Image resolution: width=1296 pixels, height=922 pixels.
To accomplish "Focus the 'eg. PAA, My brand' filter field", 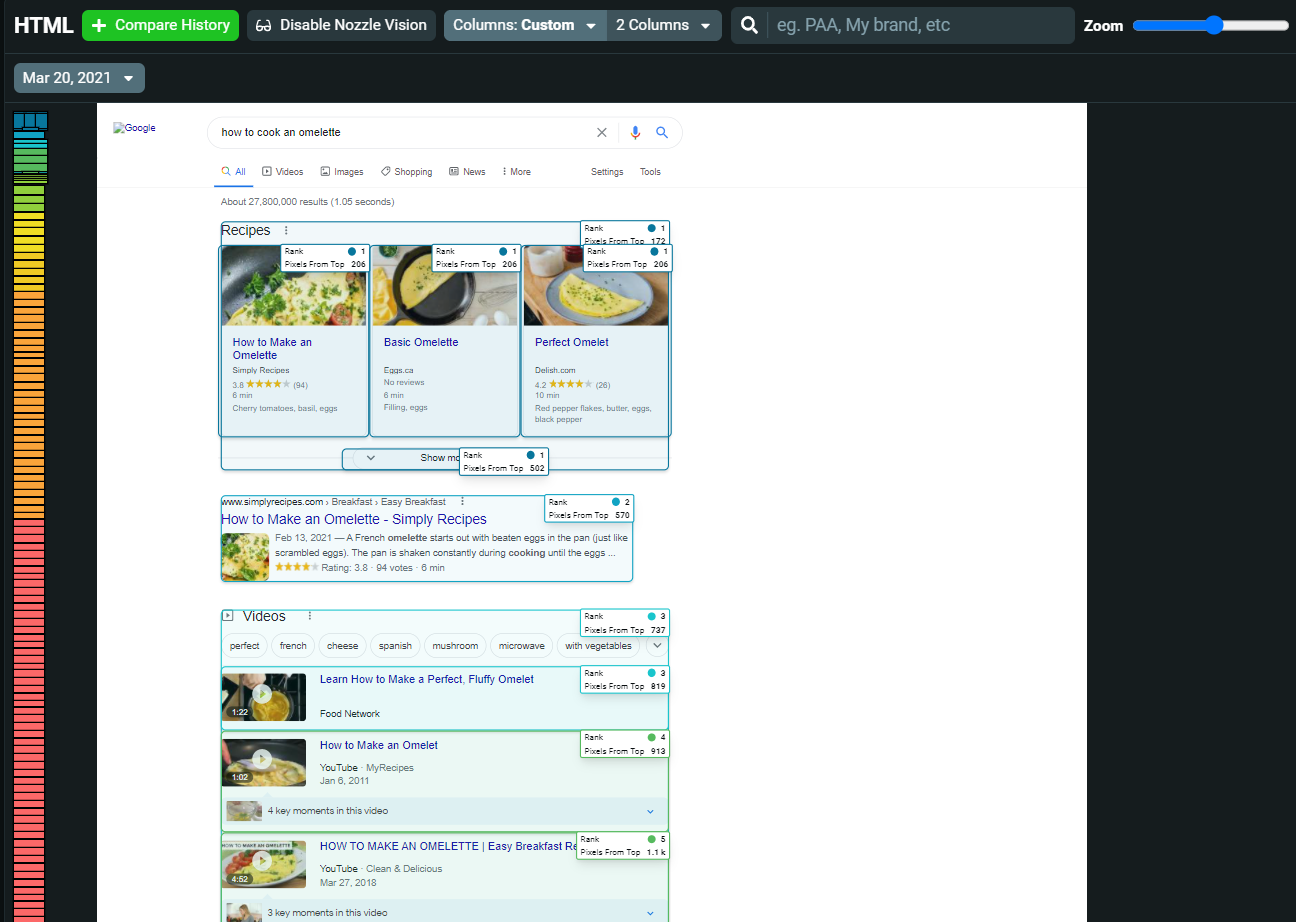I will tap(920, 25).
